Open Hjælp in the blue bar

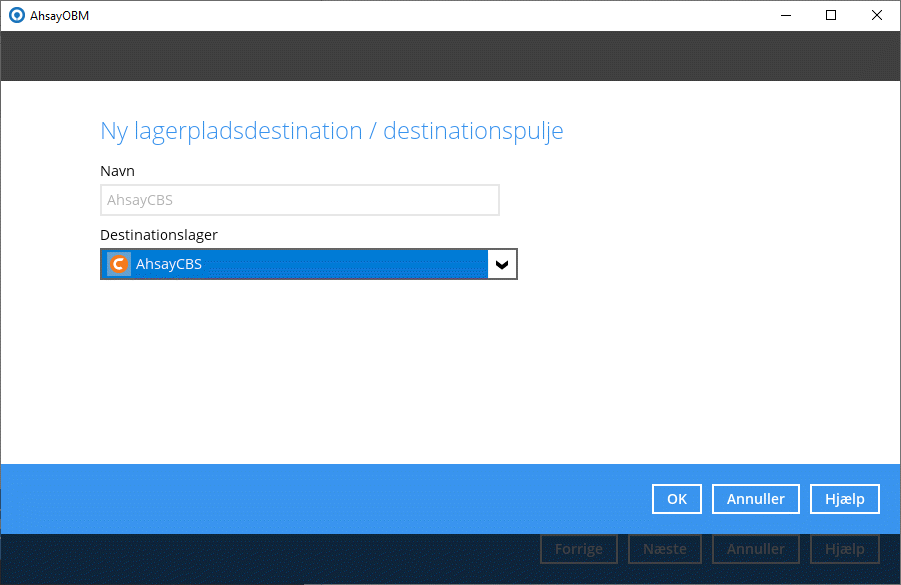point(844,499)
